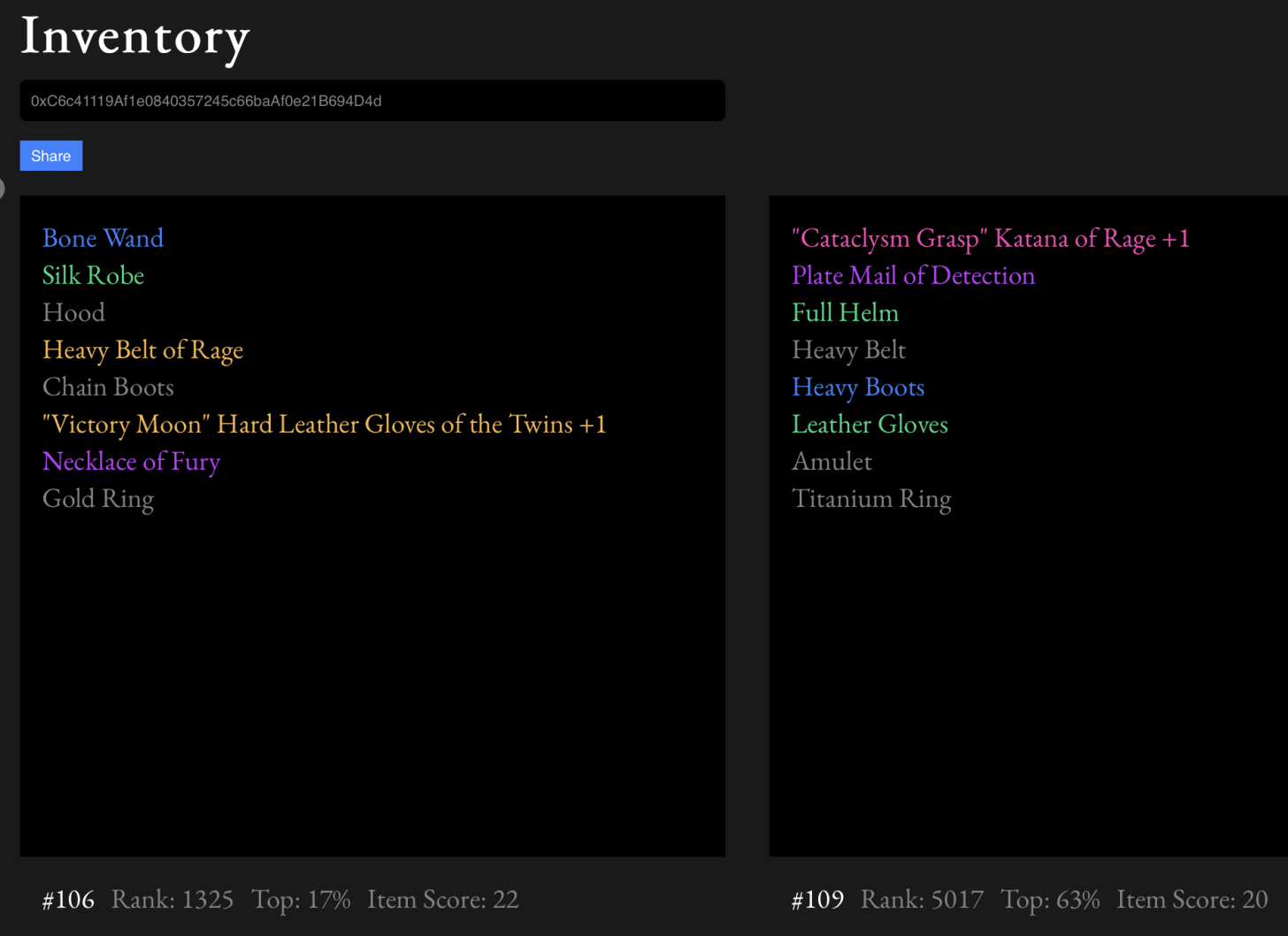1288x936 pixels.
Task: Select the Hood item in bag 106
Action: 73,312
